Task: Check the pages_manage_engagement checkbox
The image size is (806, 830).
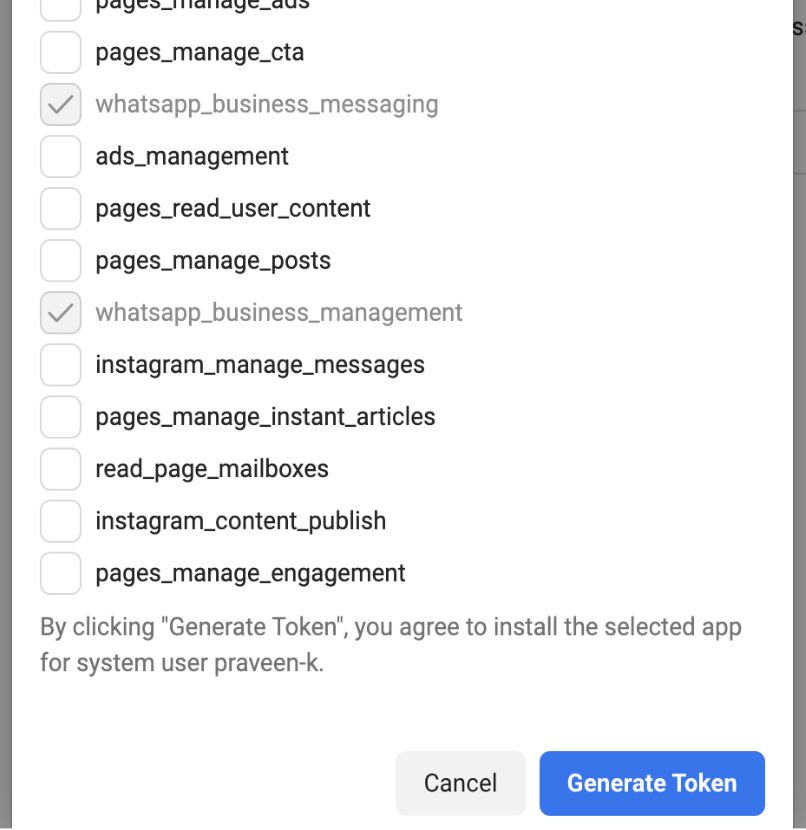Action: 60,574
